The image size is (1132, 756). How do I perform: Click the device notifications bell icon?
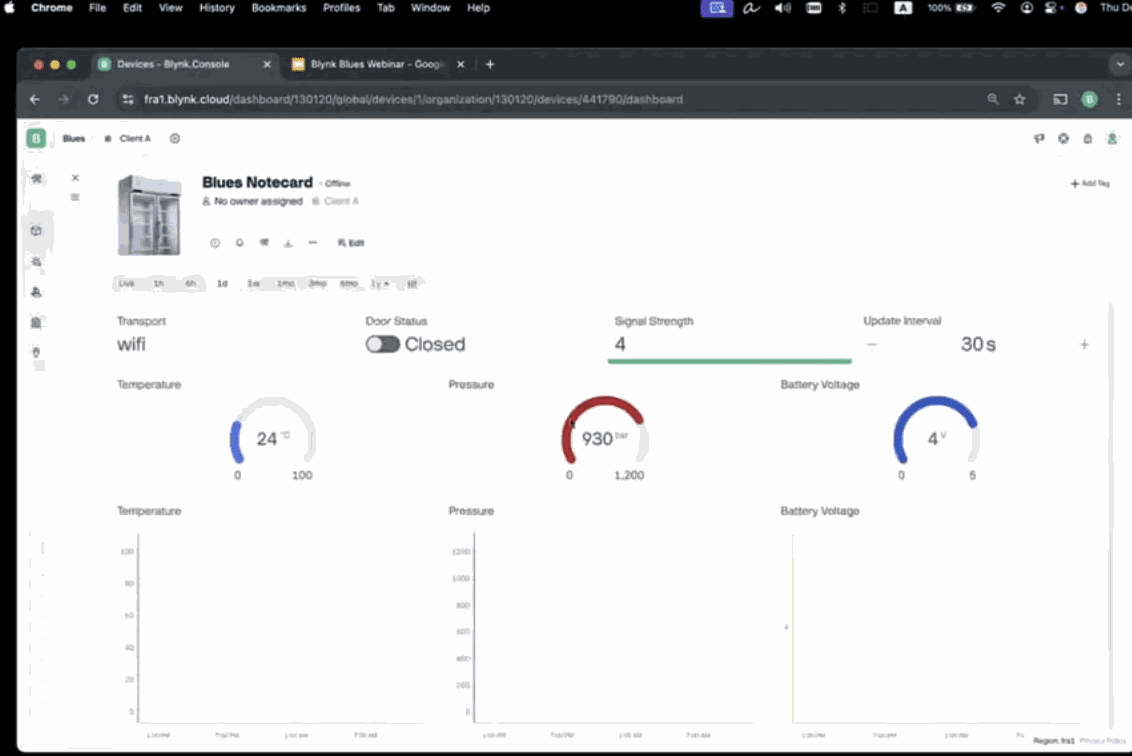[x=240, y=243]
